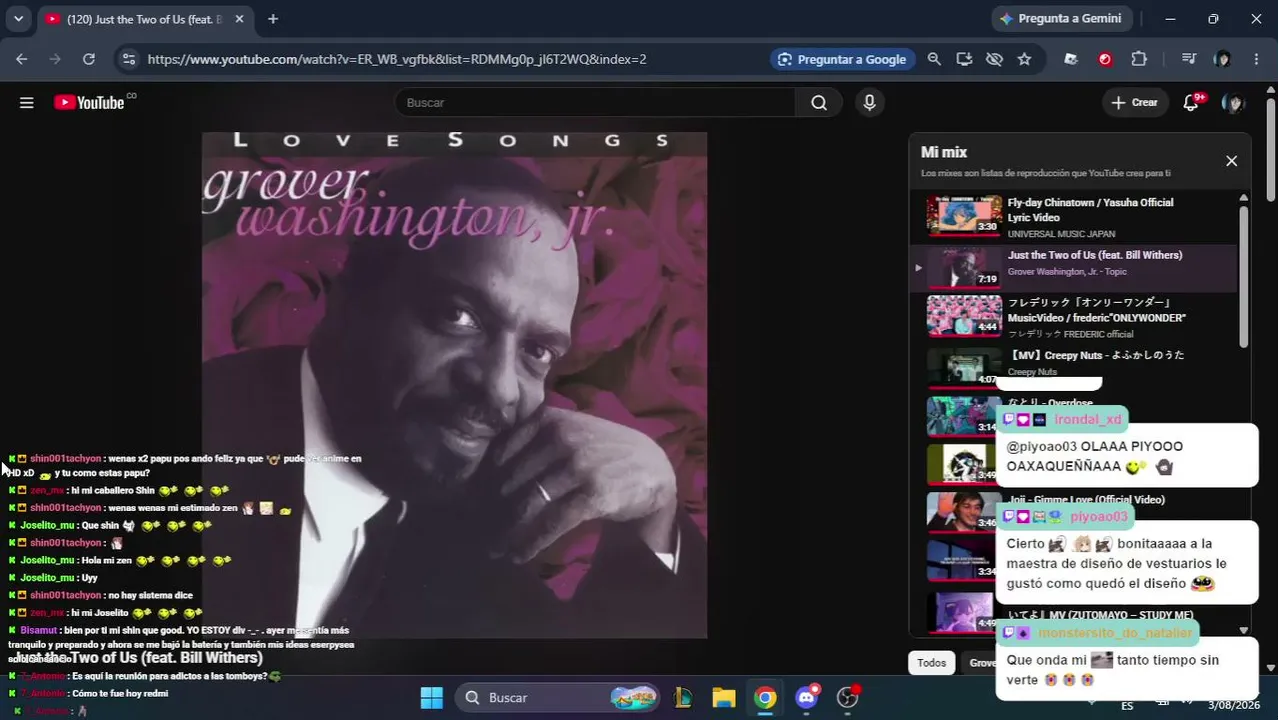This screenshot has height=720, width=1278.
Task: Open the YouTube notifications bell
Action: point(1191,102)
